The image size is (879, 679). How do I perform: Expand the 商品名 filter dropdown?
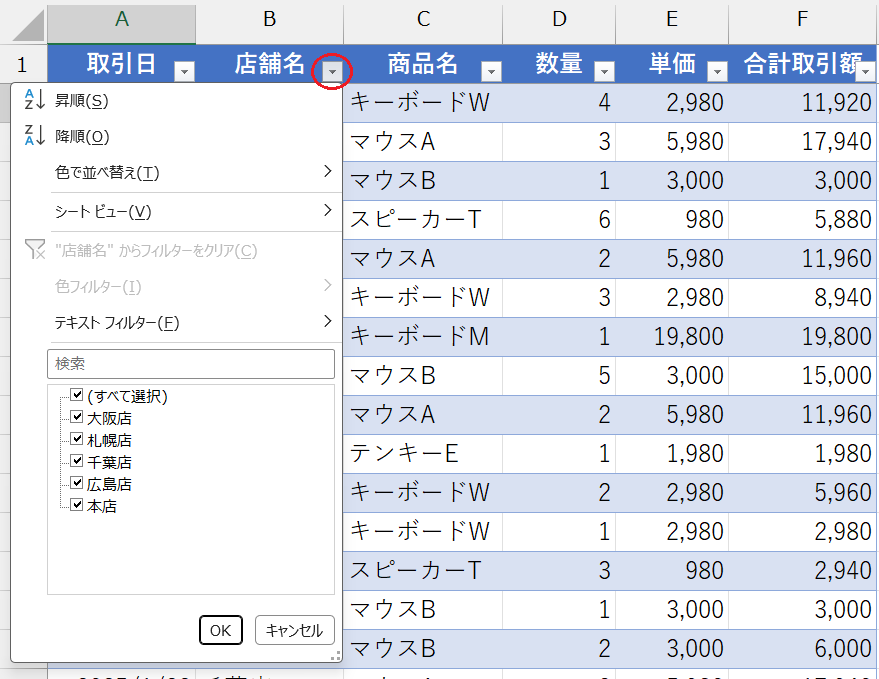coord(490,71)
